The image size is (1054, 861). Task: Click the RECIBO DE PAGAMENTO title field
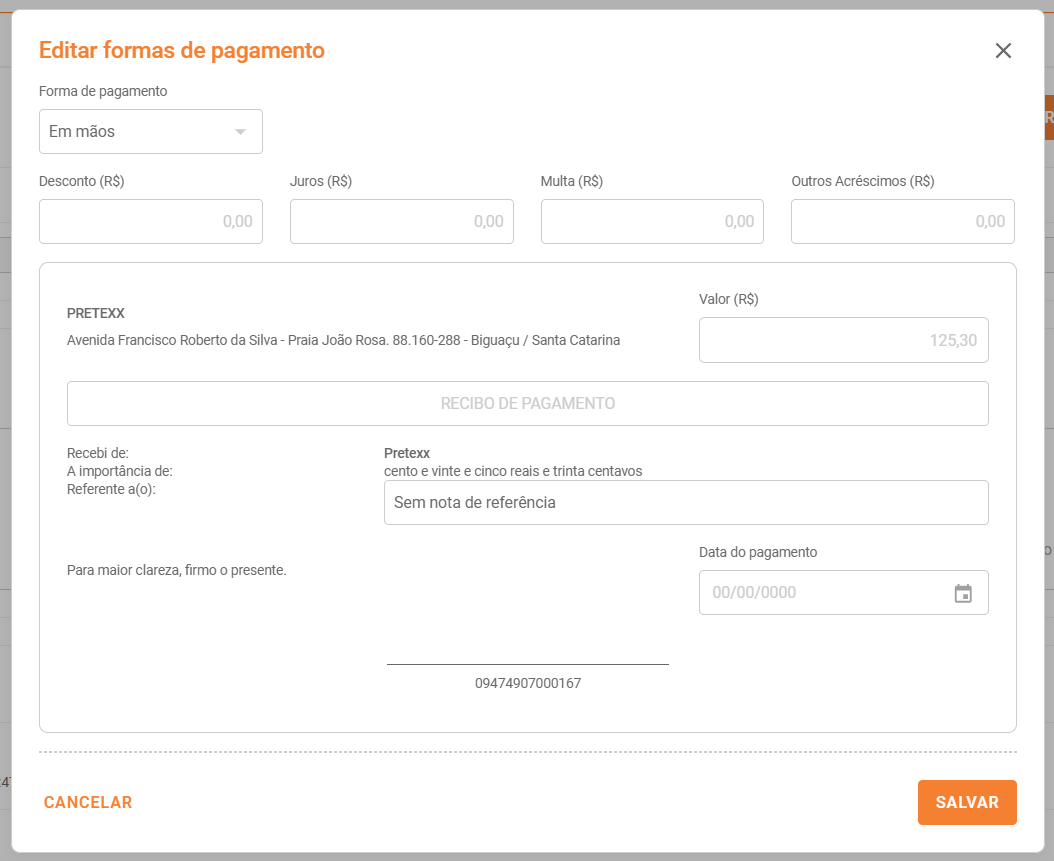coord(527,404)
